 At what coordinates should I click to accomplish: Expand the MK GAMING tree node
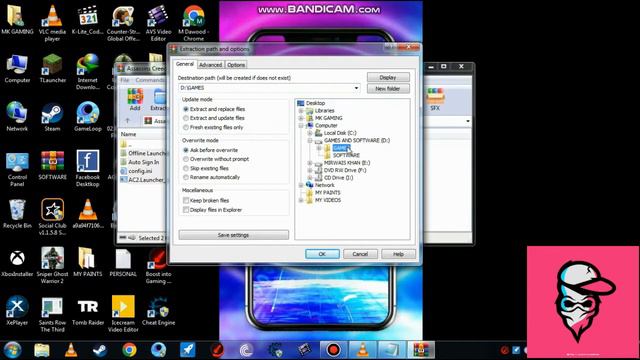pyautogui.click(x=301, y=118)
